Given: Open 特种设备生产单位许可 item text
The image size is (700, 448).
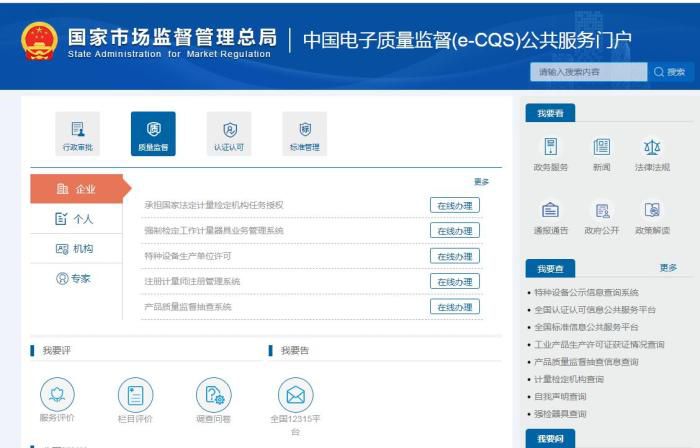Looking at the screenshot, I should 188,256.
